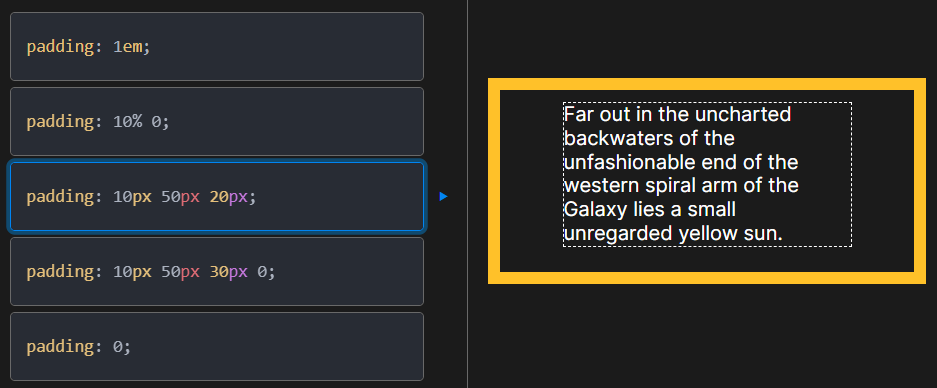Click the blue arrow beside selected padding option

point(443,196)
